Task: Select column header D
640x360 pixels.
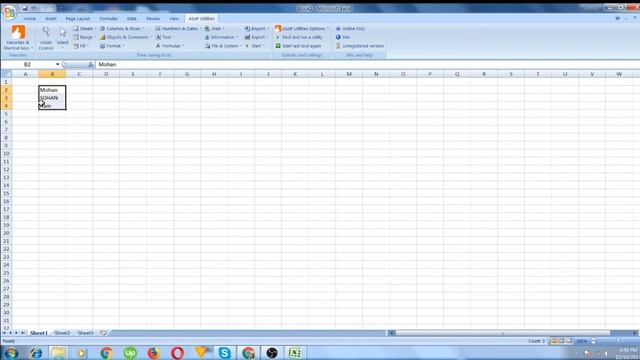Action: pos(106,74)
